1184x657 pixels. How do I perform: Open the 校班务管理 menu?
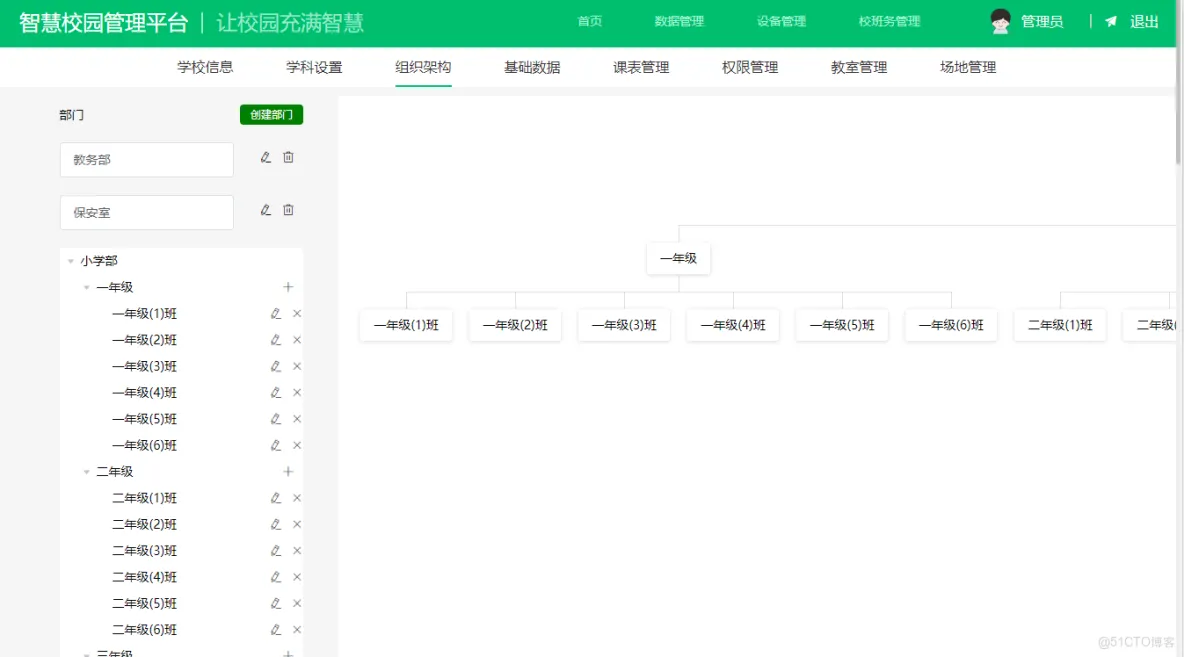pyautogui.click(x=890, y=21)
